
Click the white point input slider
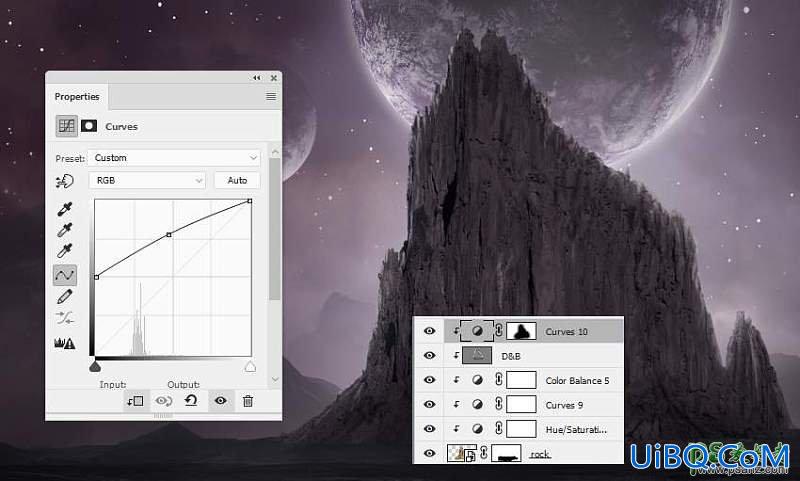pyautogui.click(x=250, y=367)
